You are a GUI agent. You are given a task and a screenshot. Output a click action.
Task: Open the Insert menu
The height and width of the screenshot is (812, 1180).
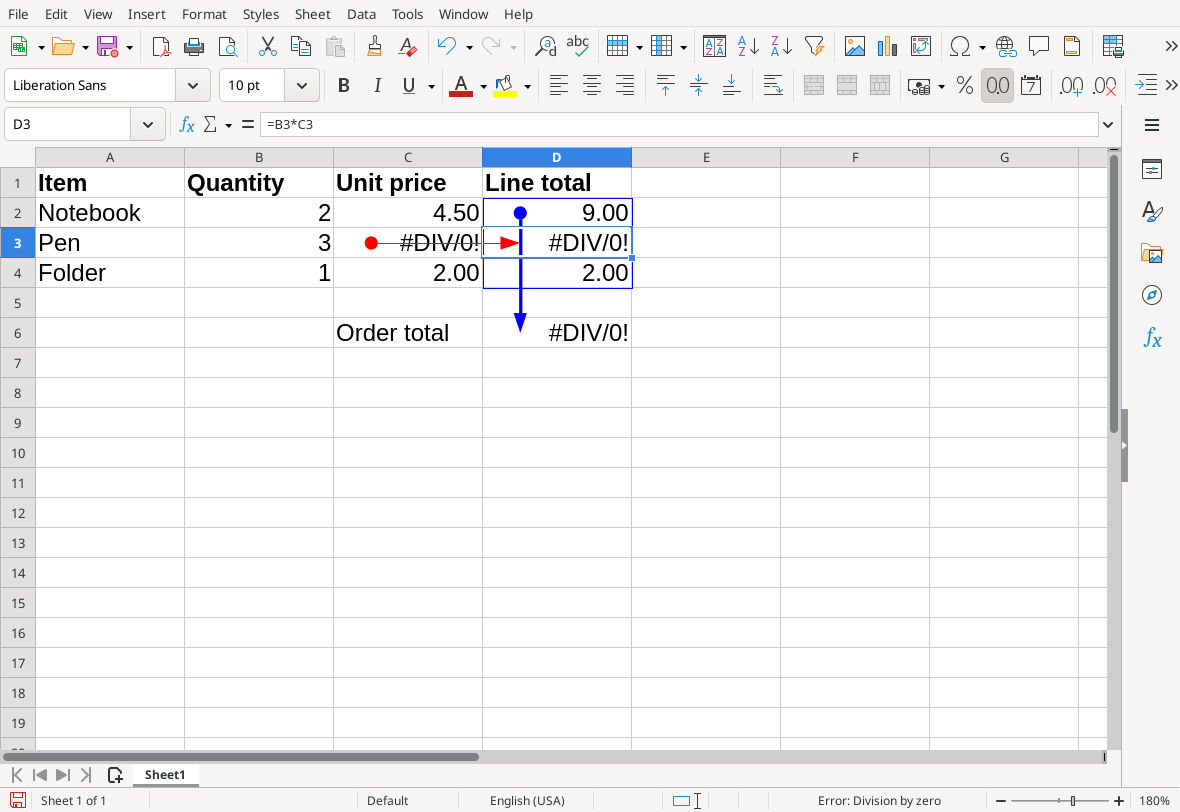point(146,14)
